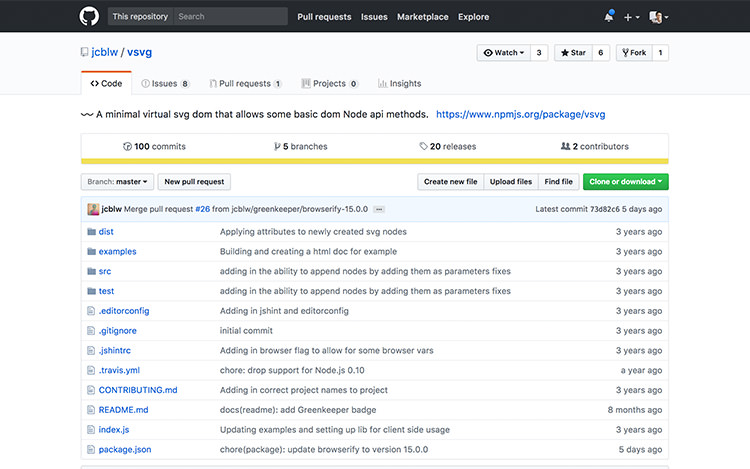Click the .jshintrc file icon

(x=91, y=350)
